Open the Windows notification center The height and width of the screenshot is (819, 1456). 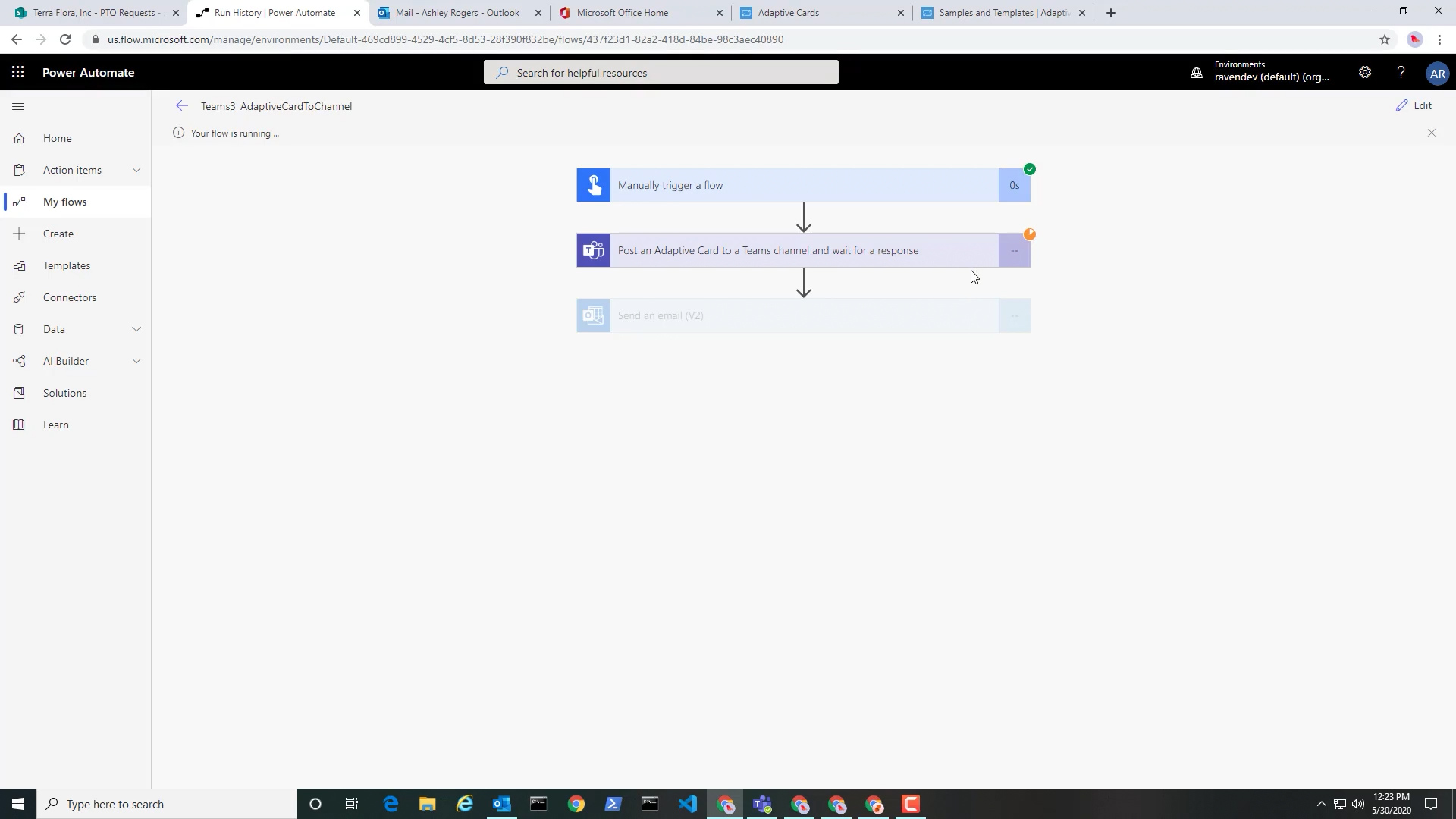tap(1431, 804)
